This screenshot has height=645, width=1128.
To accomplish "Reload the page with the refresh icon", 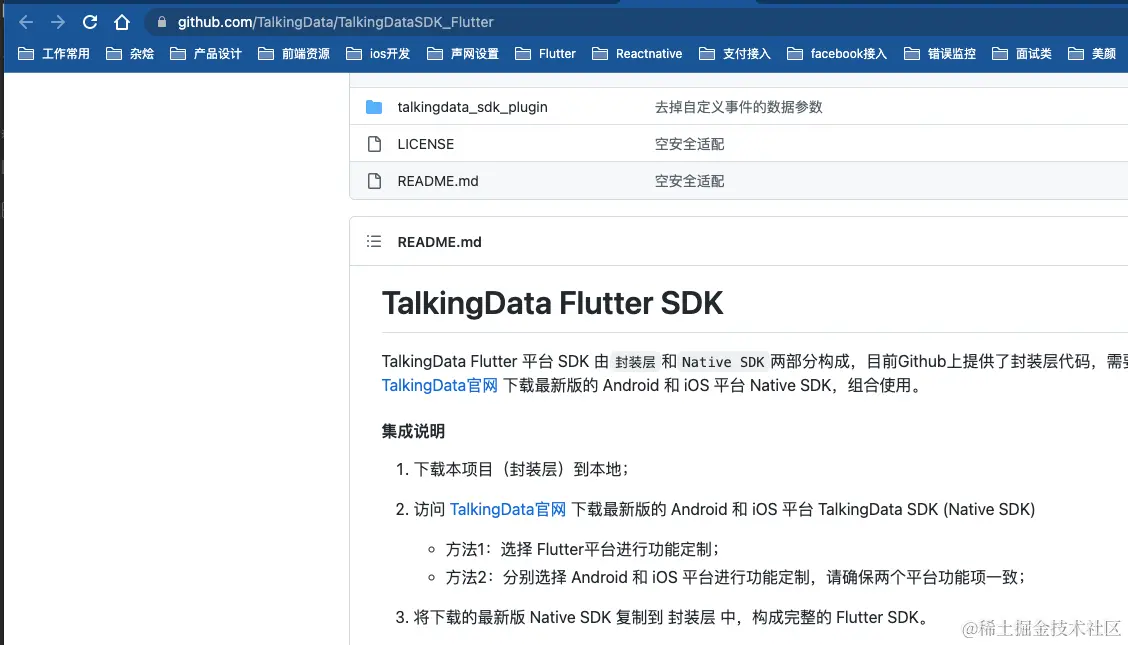I will [x=90, y=22].
